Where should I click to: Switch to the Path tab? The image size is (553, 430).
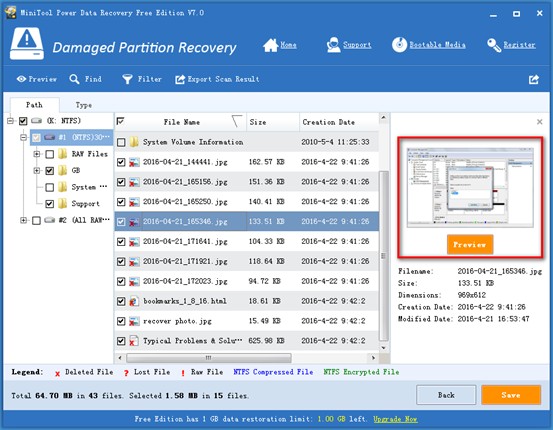[34, 105]
